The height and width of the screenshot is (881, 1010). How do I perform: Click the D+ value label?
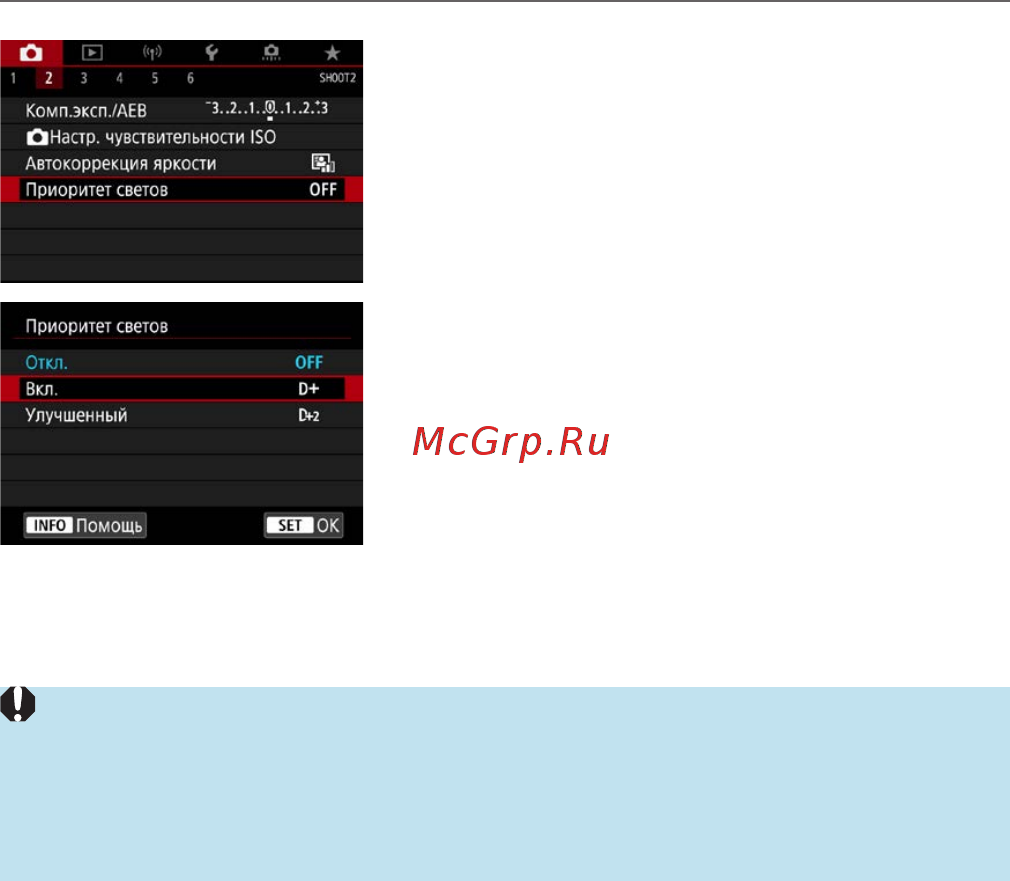[x=309, y=388]
